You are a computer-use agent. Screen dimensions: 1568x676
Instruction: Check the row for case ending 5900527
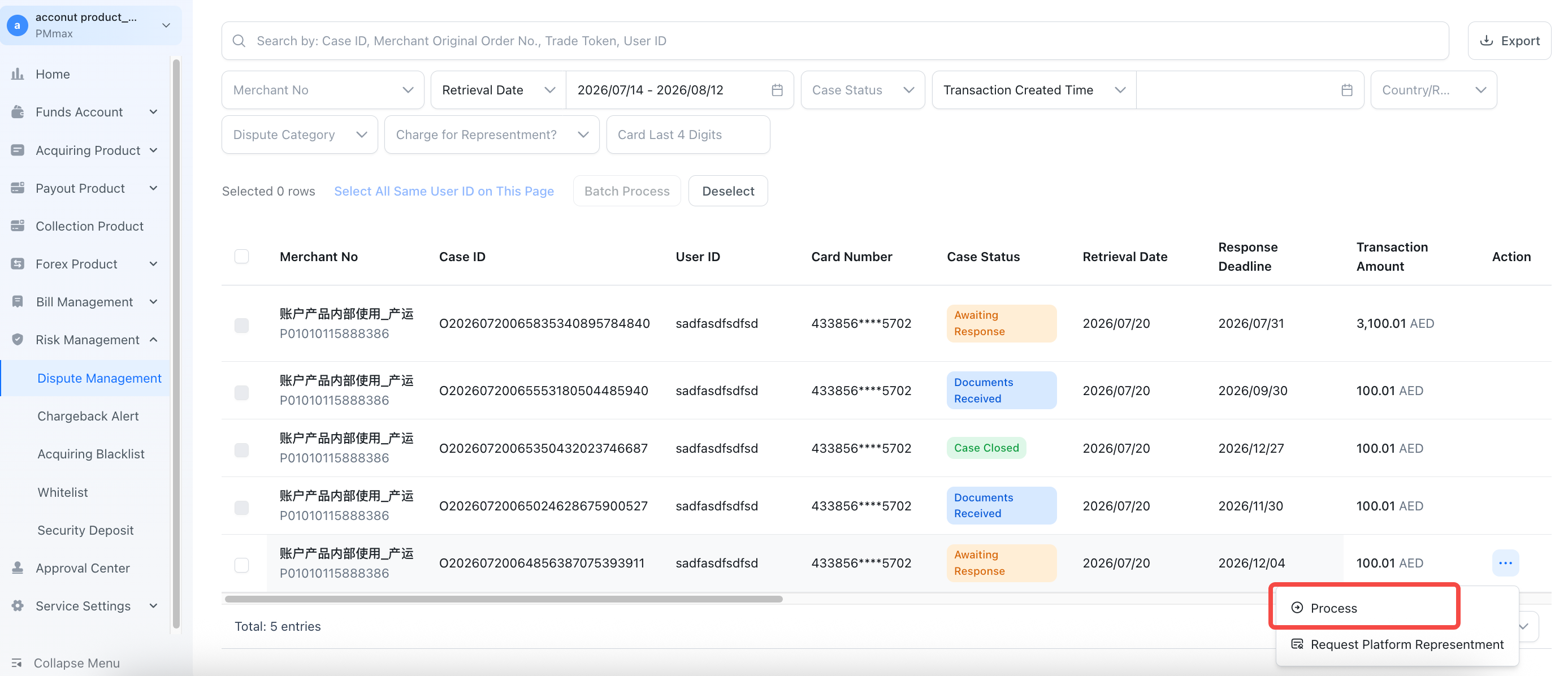[242, 508]
